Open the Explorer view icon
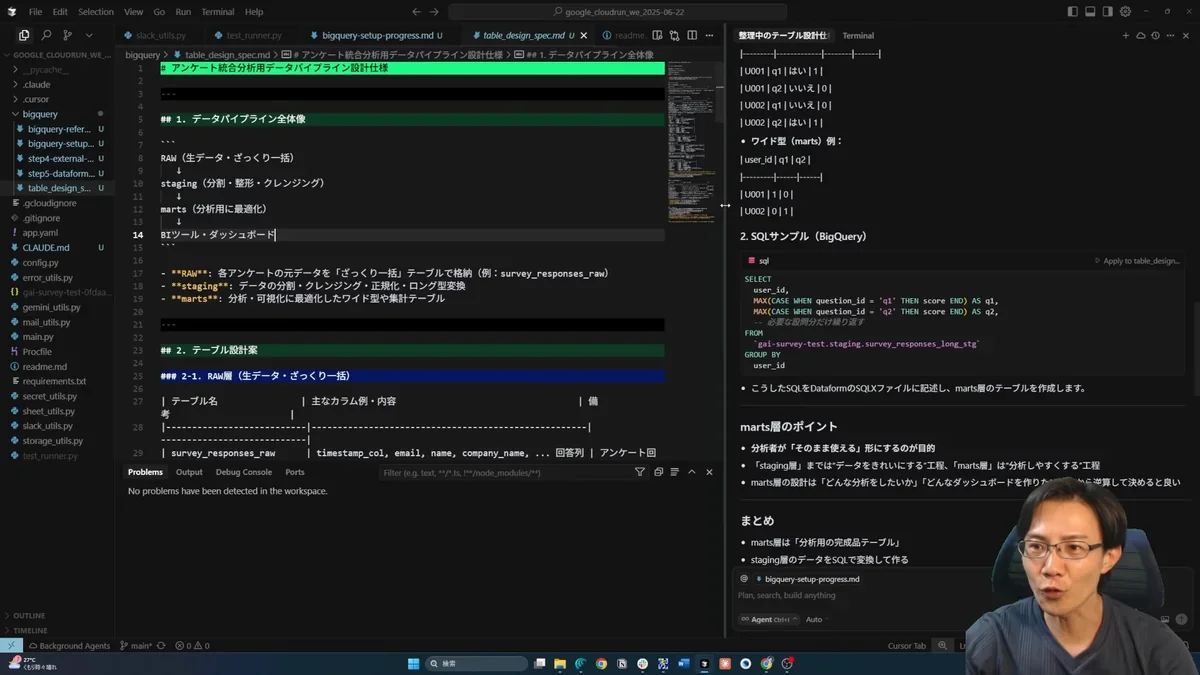Screen dimensions: 1200x675 tap(24, 35)
